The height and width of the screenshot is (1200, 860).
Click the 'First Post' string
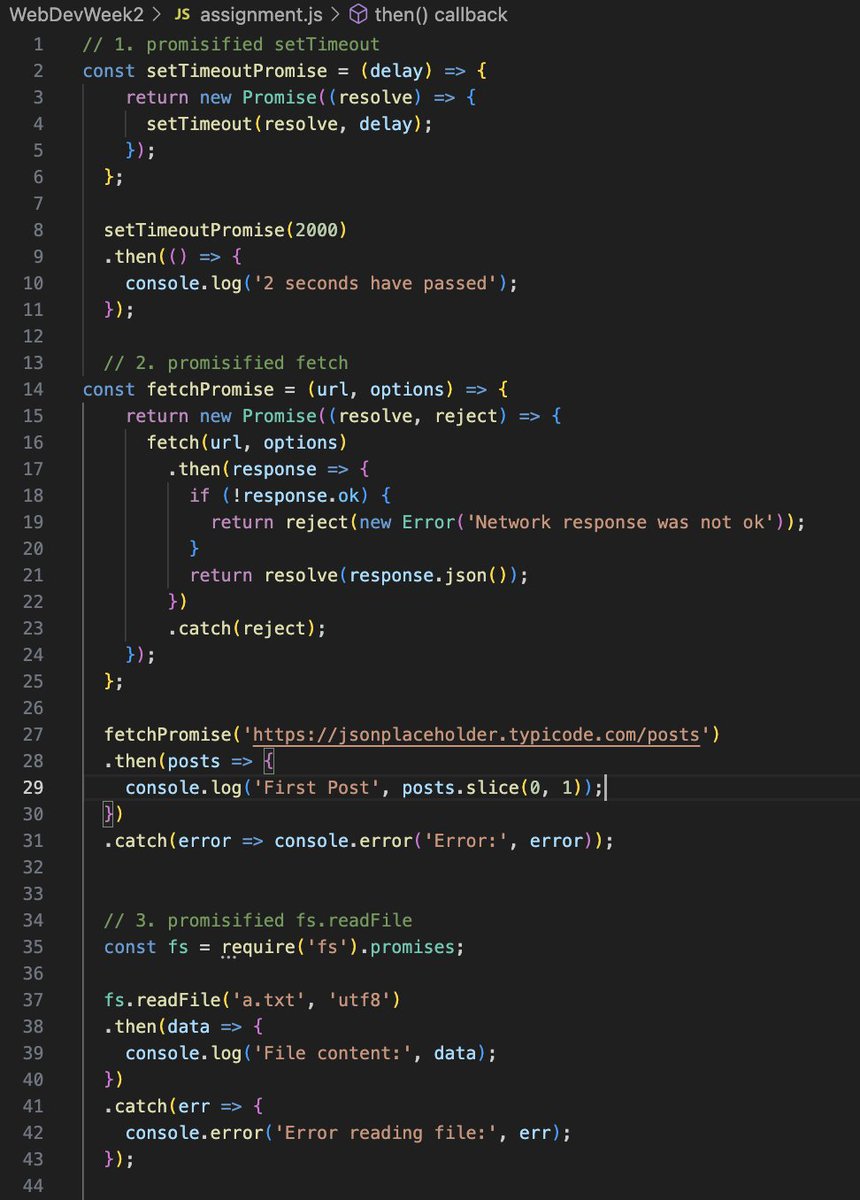[316, 787]
